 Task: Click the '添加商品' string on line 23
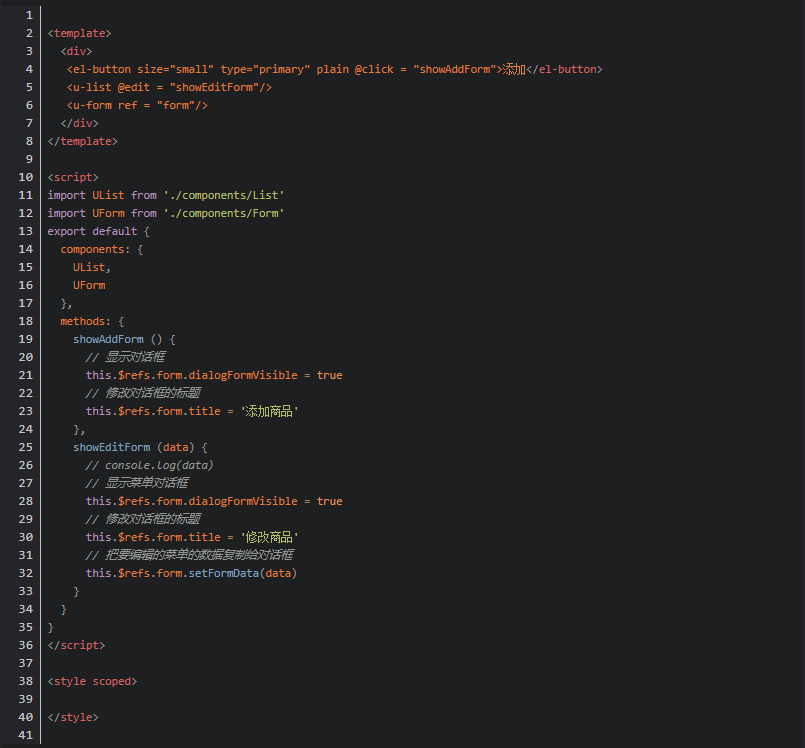[x=269, y=411]
